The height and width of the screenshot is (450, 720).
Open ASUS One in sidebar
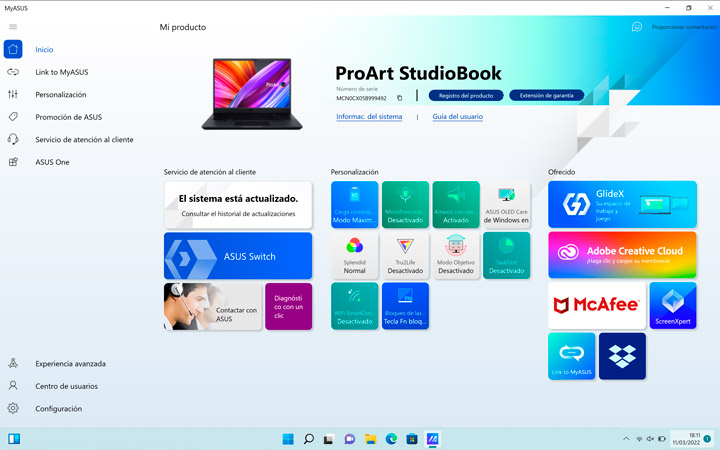tap(52, 162)
